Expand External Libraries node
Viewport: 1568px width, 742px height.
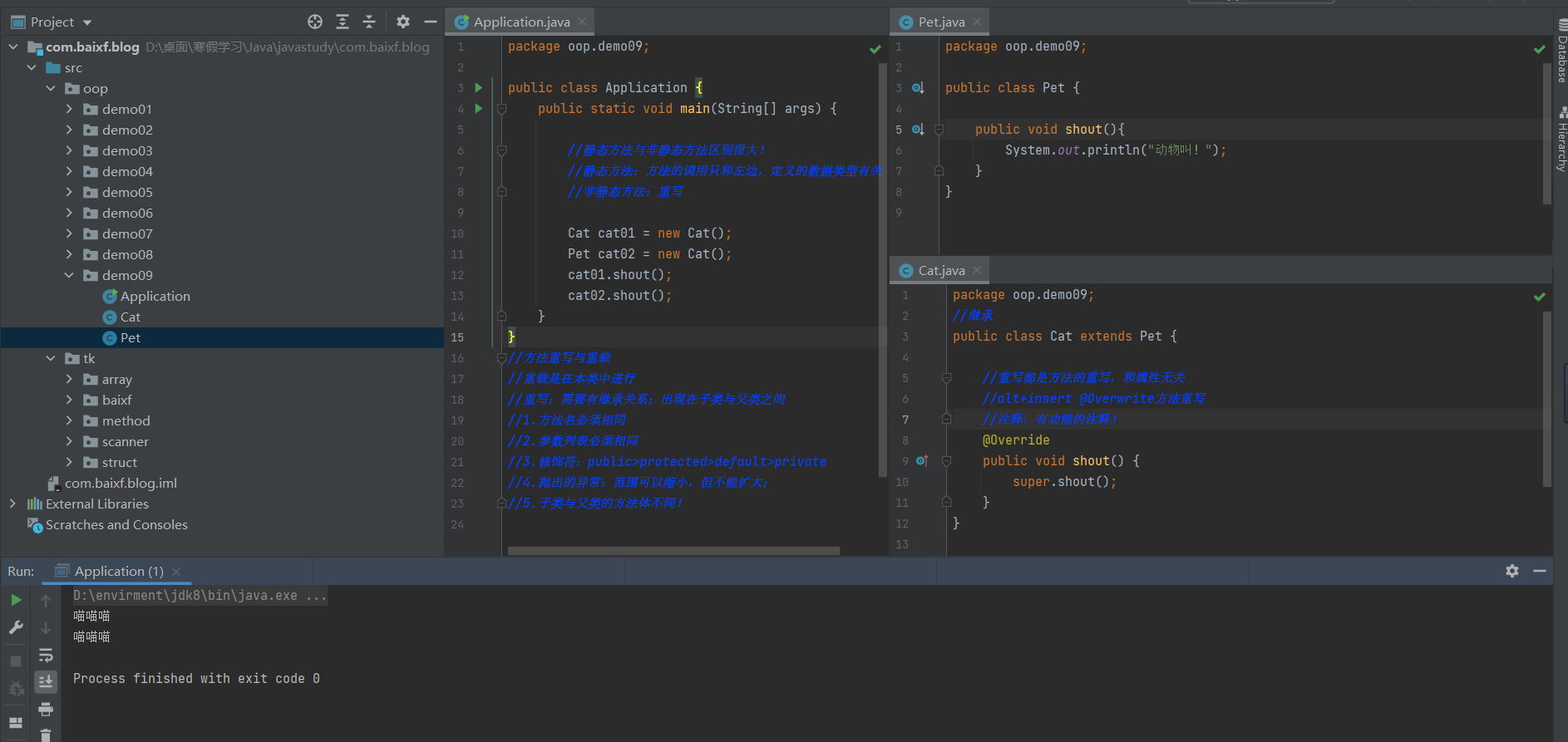click(12, 504)
